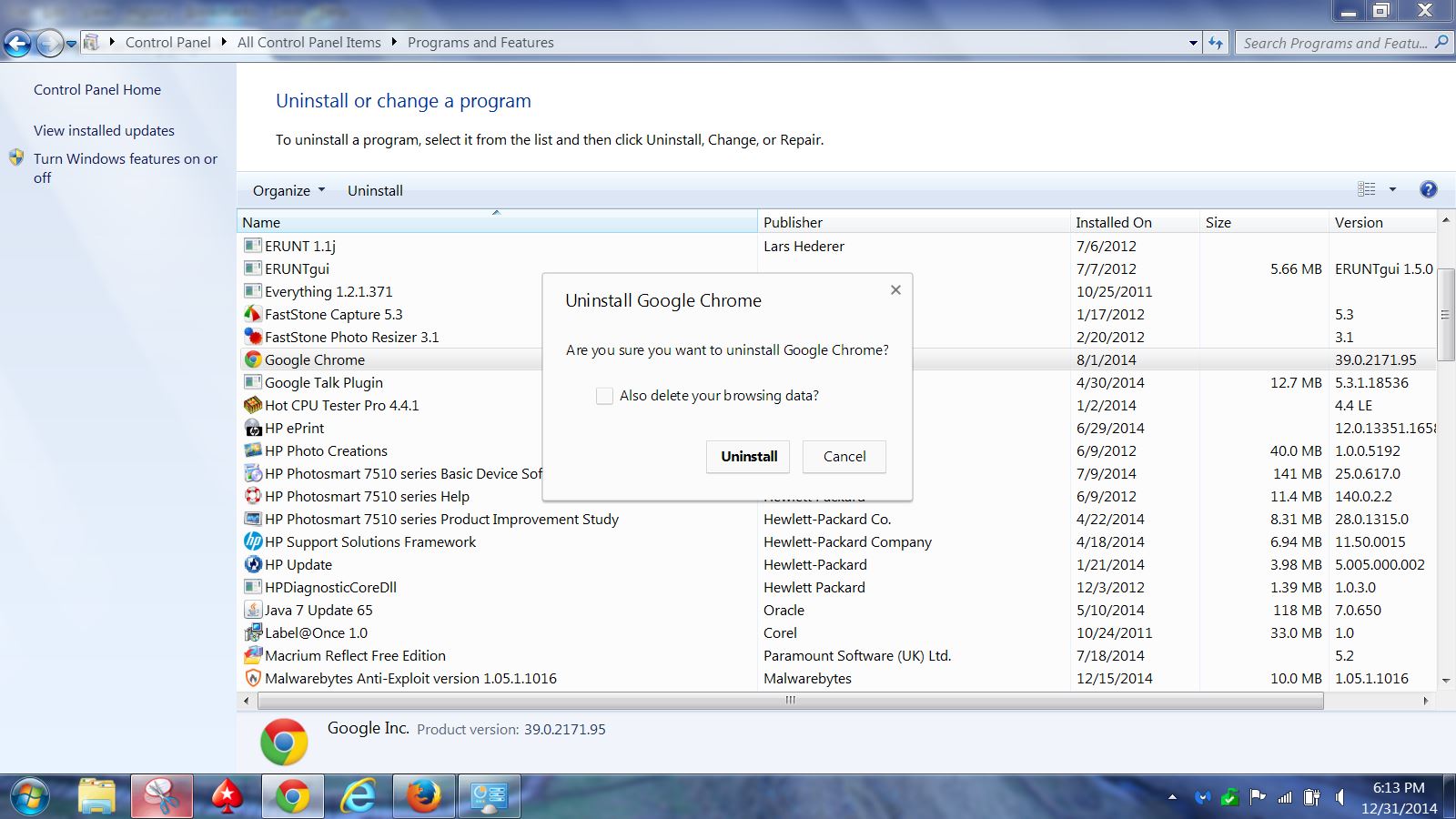Click the change view icon in the toolbar
This screenshot has height=819, width=1456.
(x=1367, y=189)
